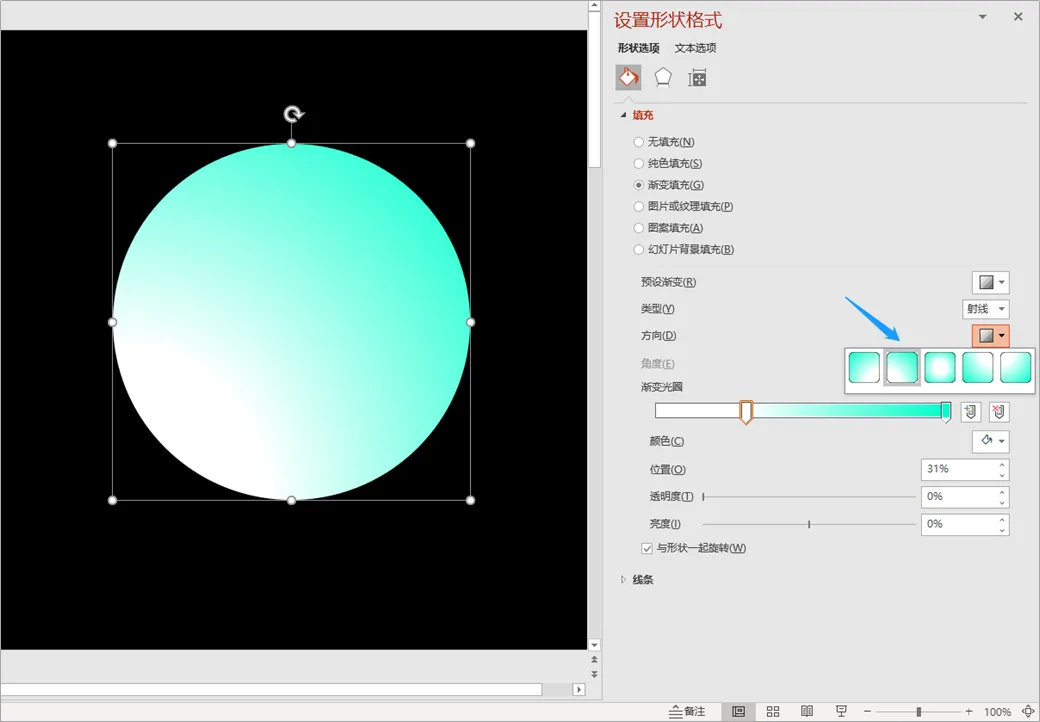Click the Position (位置) 31% field

coord(965,469)
